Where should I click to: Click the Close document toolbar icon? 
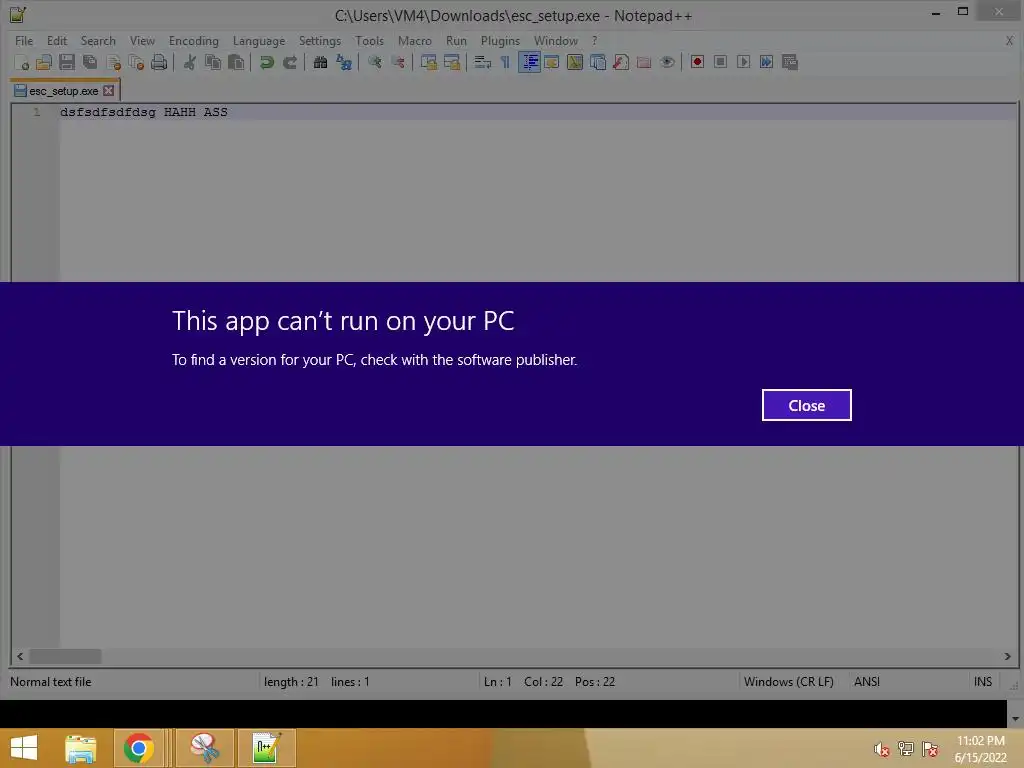(x=113, y=62)
